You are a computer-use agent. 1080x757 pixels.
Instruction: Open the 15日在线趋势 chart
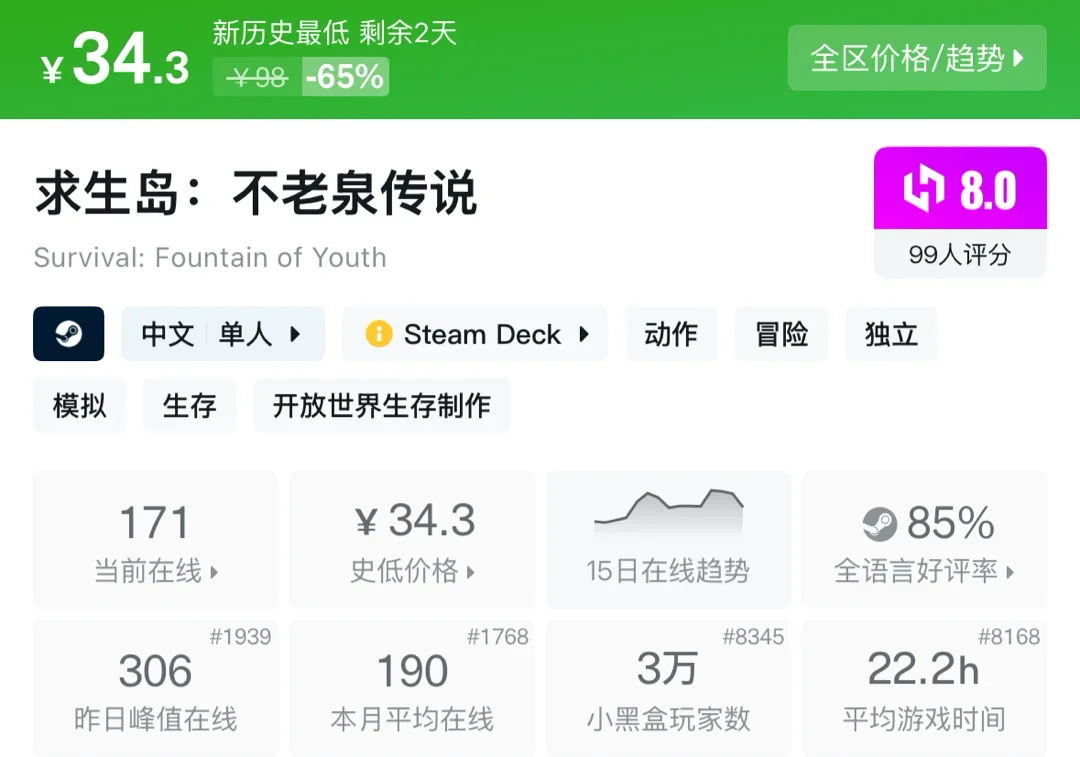coord(668,540)
